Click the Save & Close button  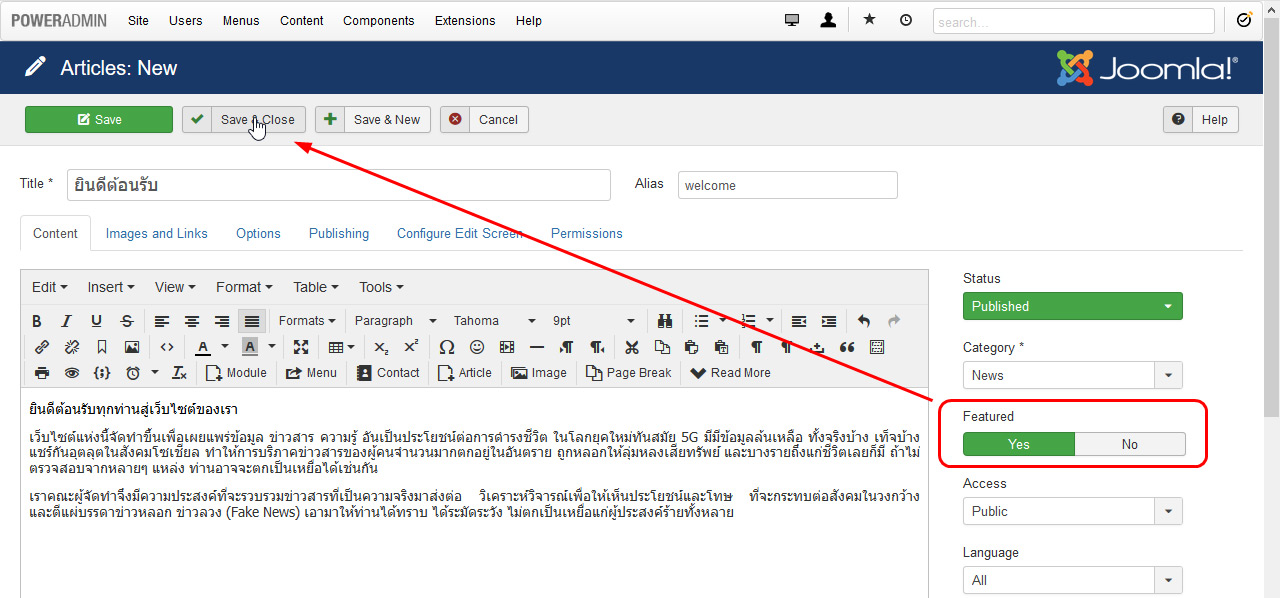click(x=243, y=119)
